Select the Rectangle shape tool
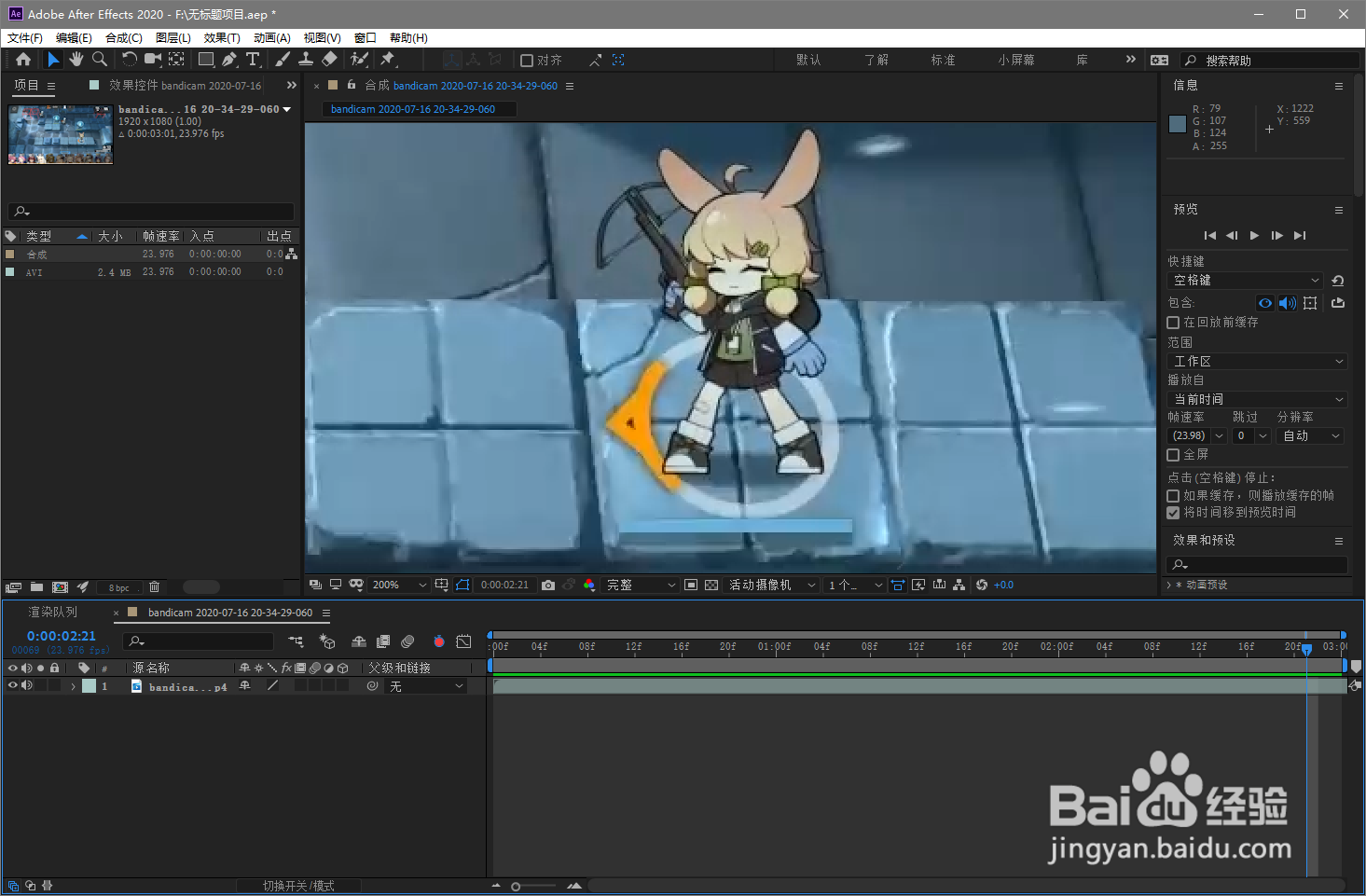The width and height of the screenshot is (1366, 896). (x=207, y=60)
